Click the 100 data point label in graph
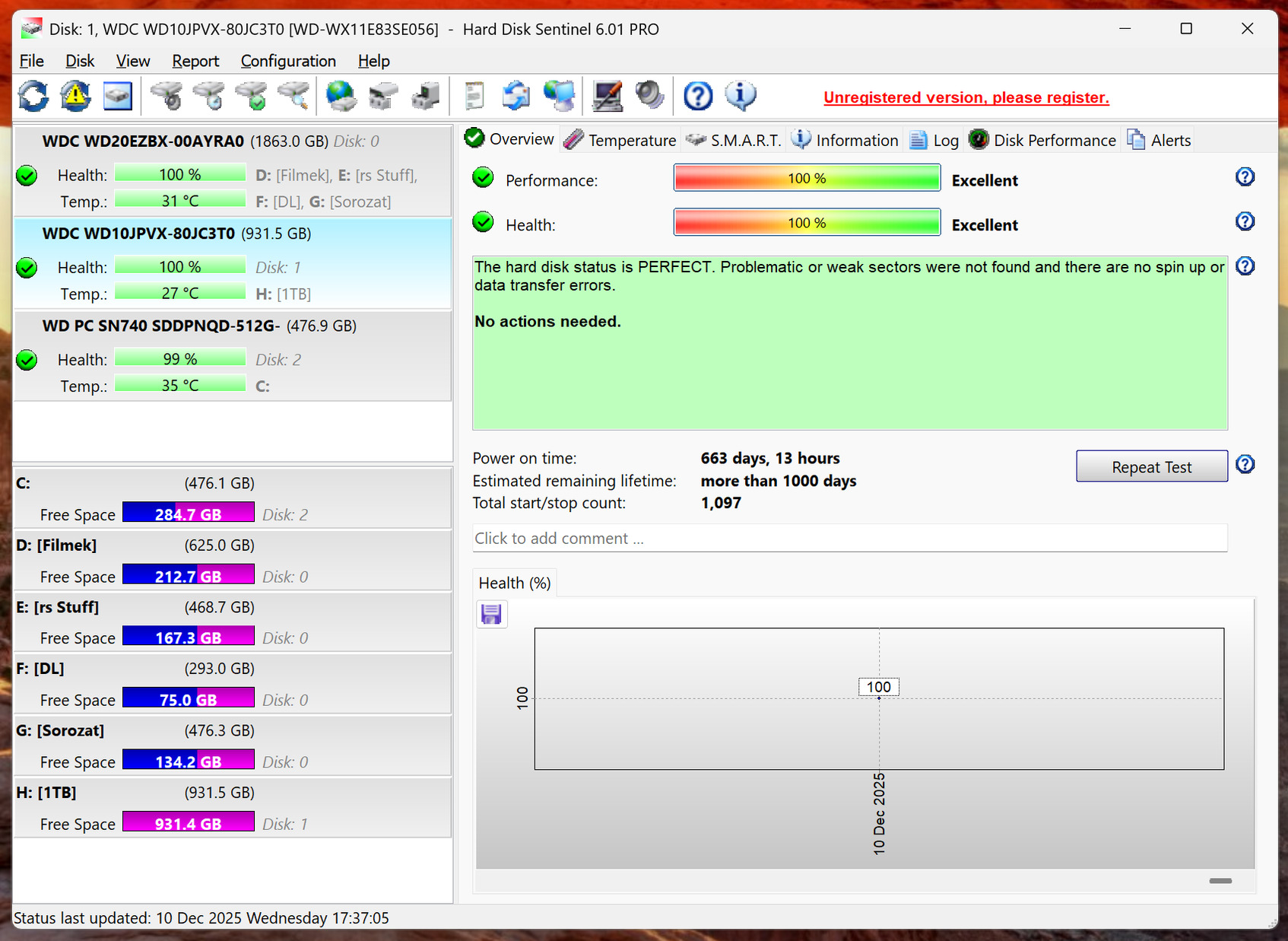 (x=879, y=687)
